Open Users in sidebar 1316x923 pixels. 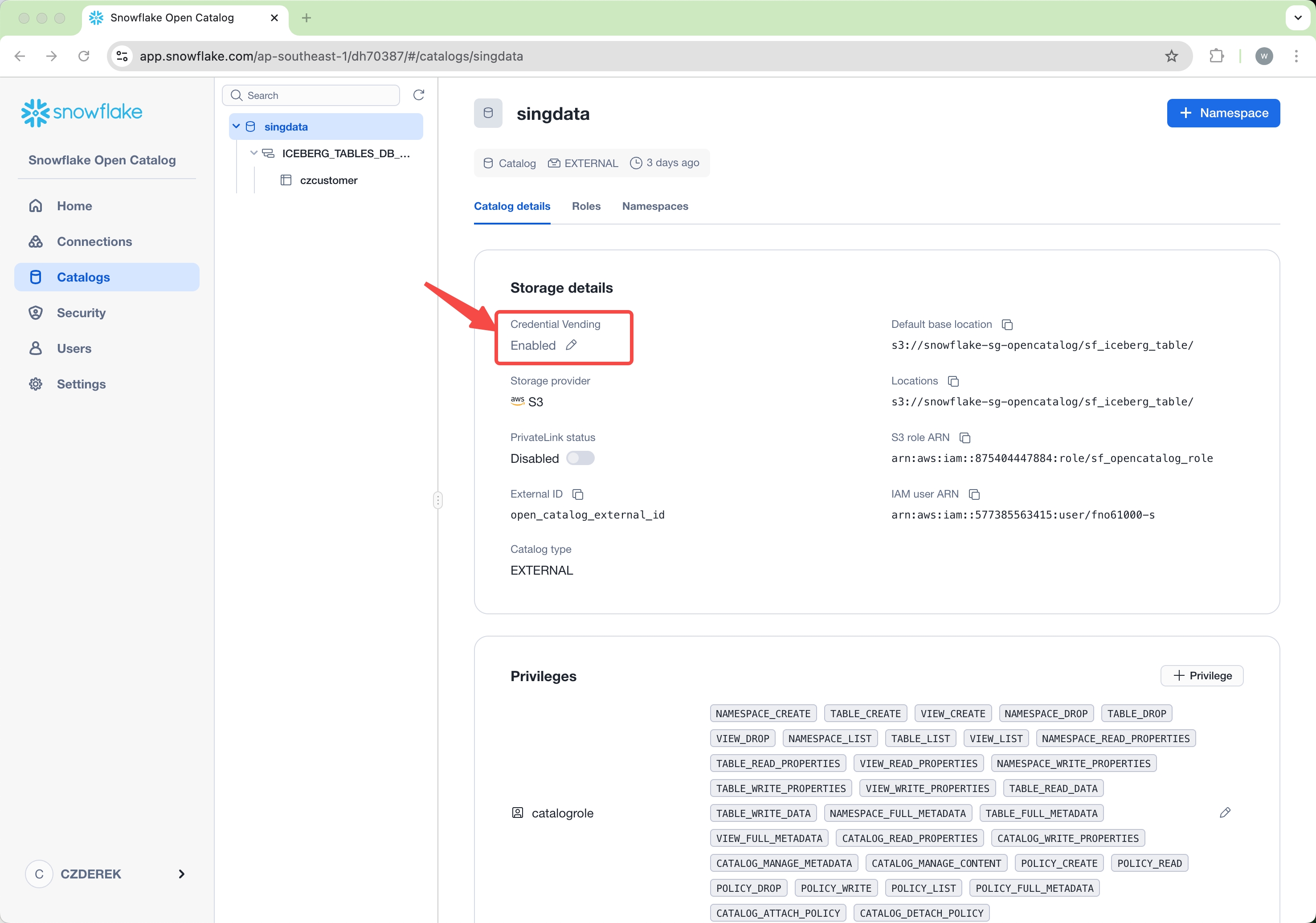tap(107, 348)
